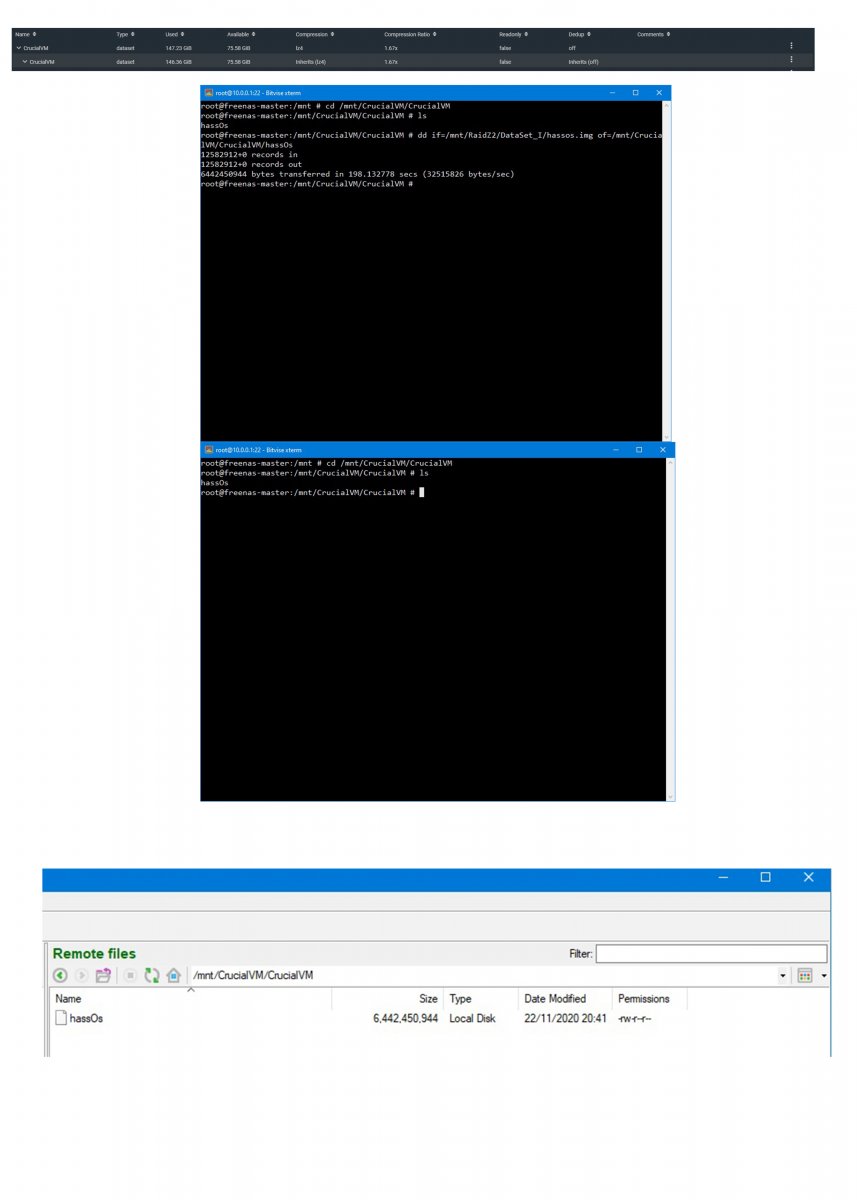Click the 147.23 GiB used value
The image size is (857, 1200).
pos(178,47)
